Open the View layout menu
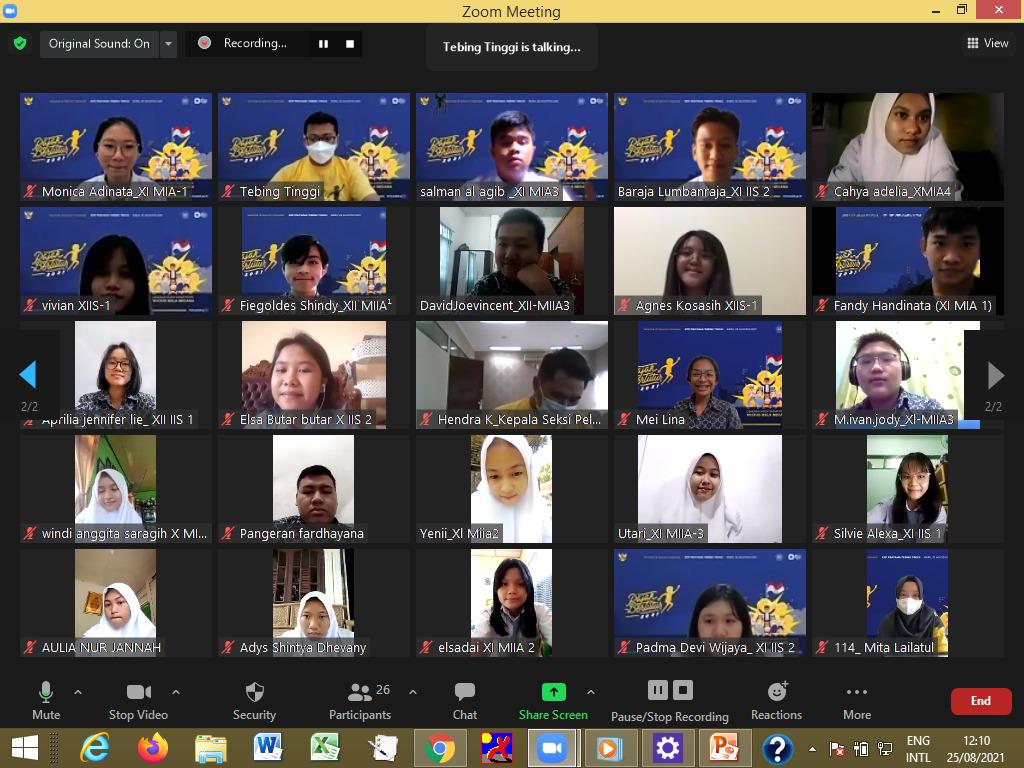1024x768 pixels. (x=987, y=43)
